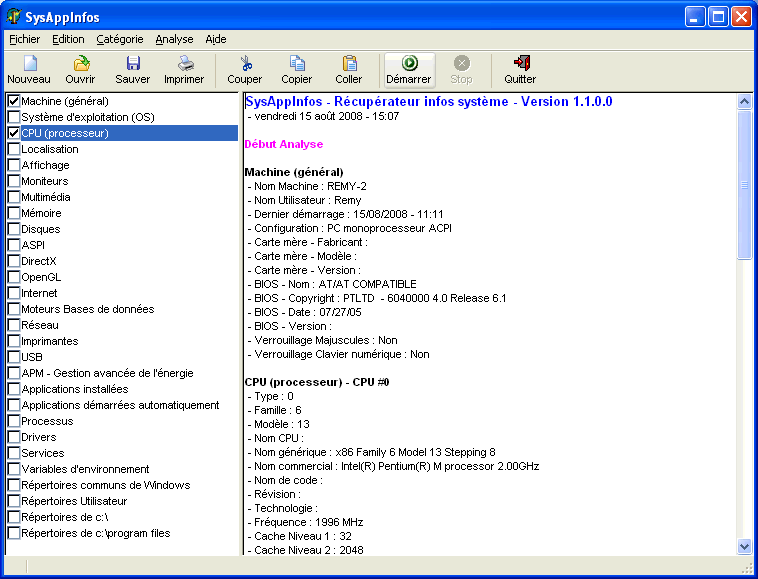Tick the Disques checkbox
758x579 pixels.
point(14,229)
